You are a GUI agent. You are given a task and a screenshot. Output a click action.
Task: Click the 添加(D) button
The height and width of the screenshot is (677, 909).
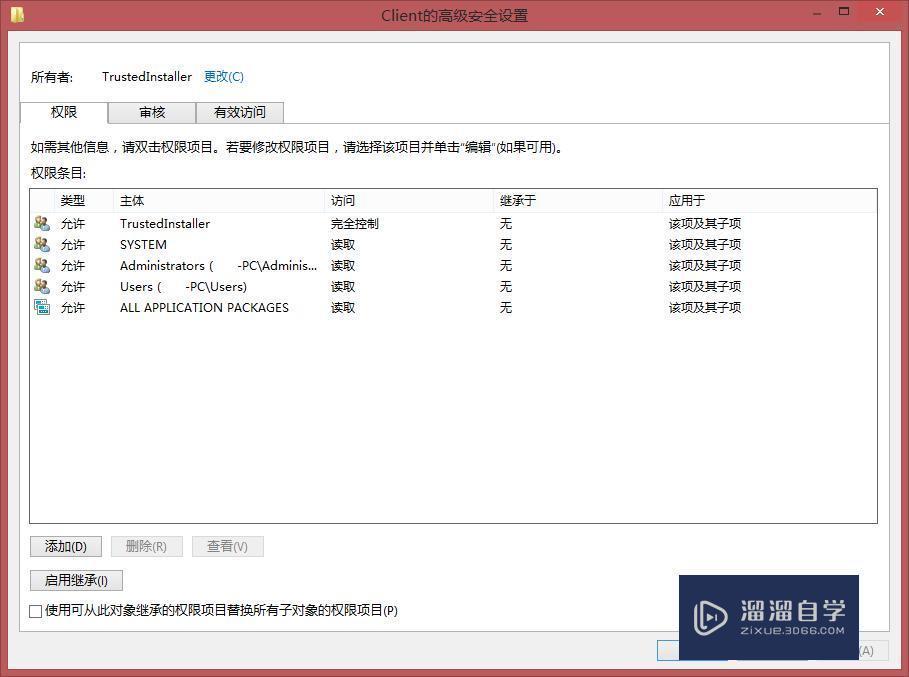[x=65, y=546]
